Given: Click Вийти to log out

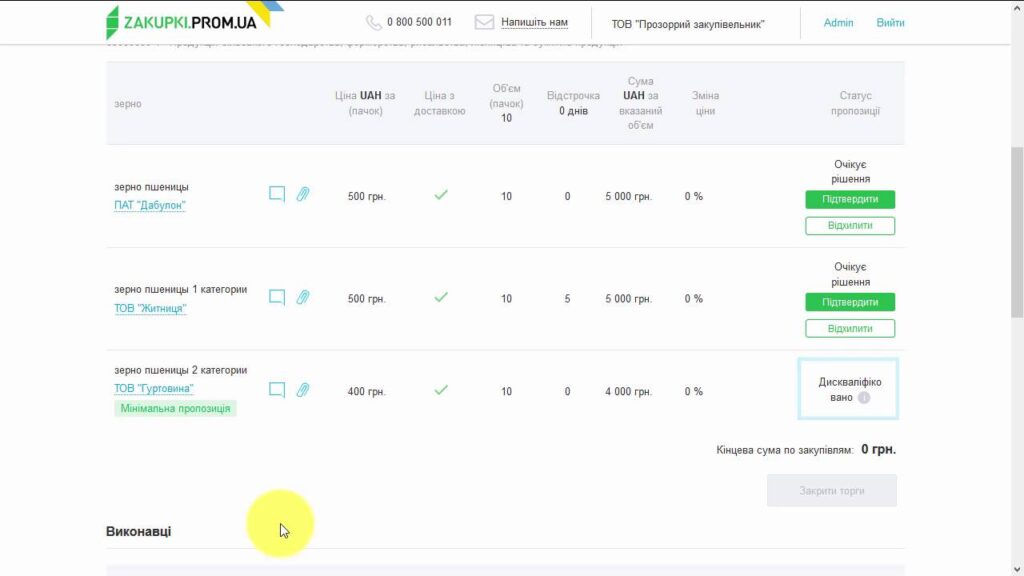Looking at the screenshot, I should 890,22.
